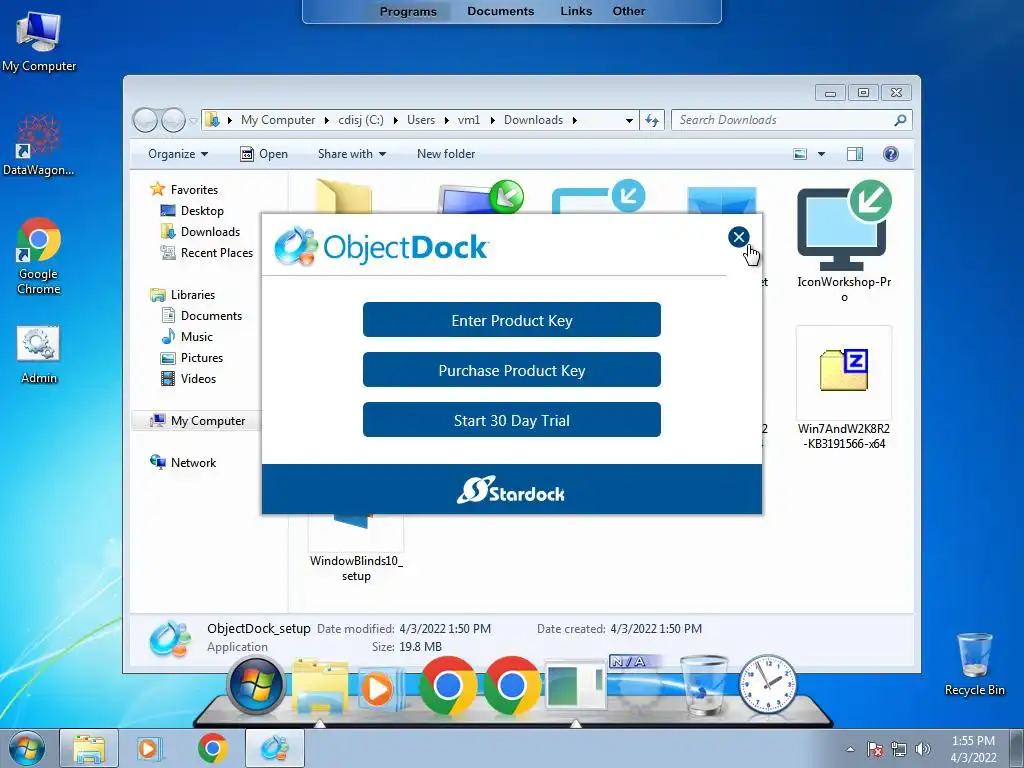This screenshot has width=1024, height=768.
Task: Click the Windows Start orb in ObjectDock
Action: [x=256, y=685]
